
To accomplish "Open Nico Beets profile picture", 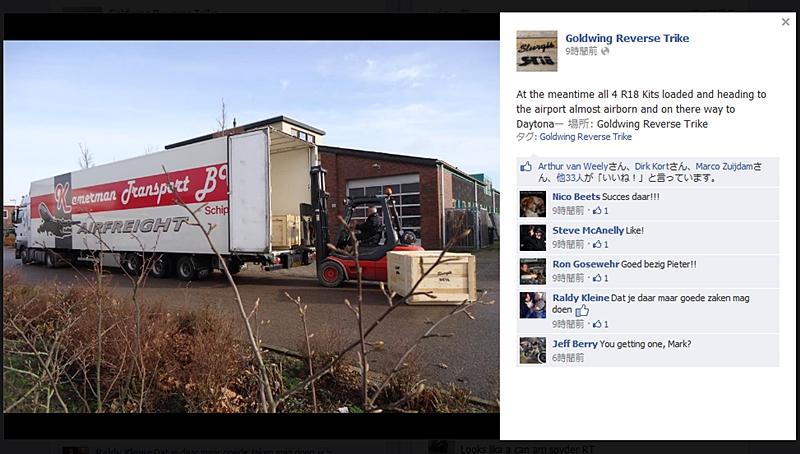I will point(533,204).
